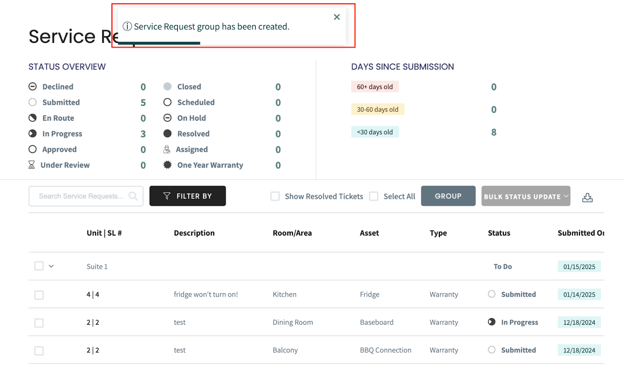Click the Submitted On column header

point(581,233)
